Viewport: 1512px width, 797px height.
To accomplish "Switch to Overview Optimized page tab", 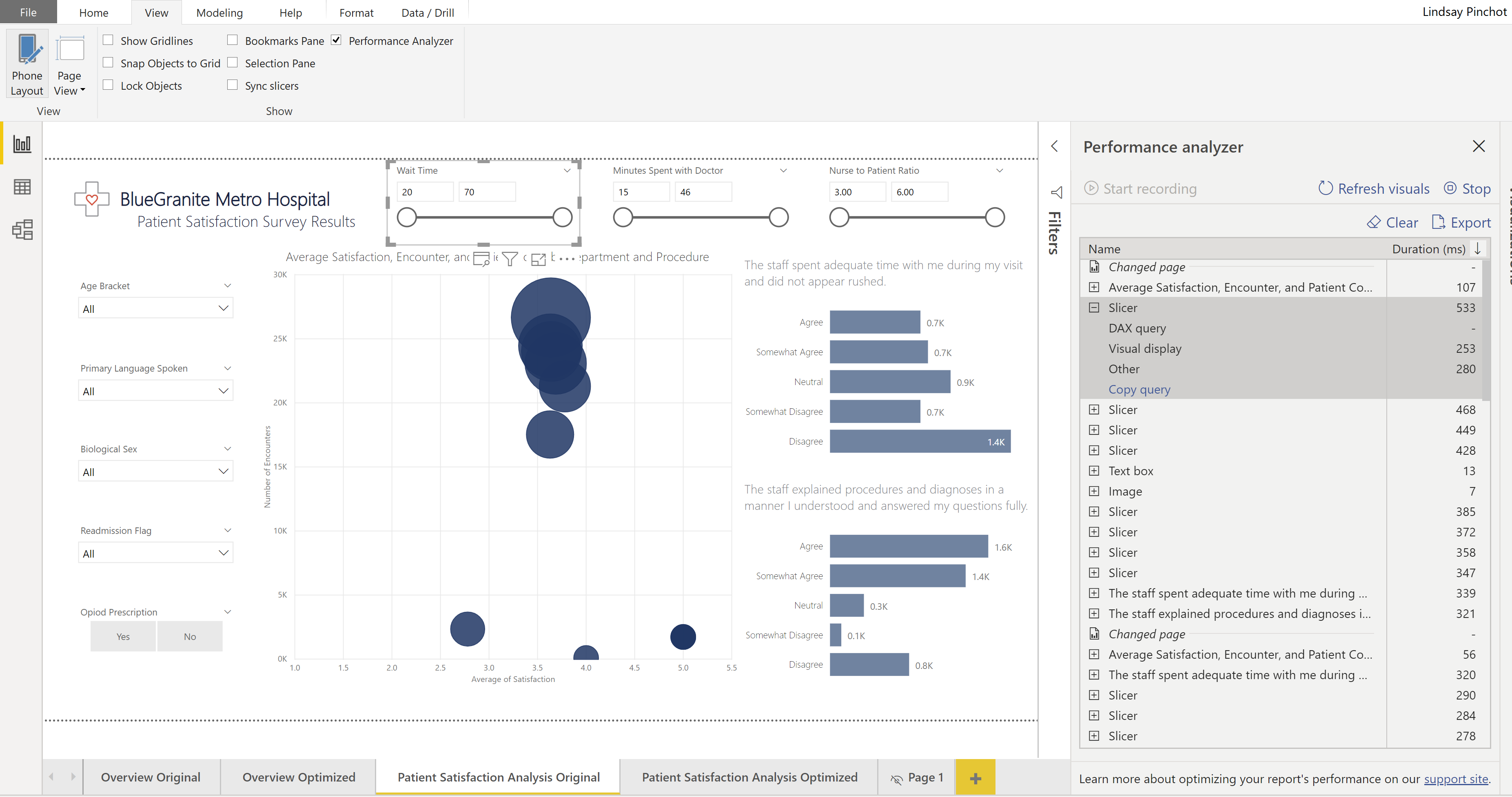I will (299, 777).
